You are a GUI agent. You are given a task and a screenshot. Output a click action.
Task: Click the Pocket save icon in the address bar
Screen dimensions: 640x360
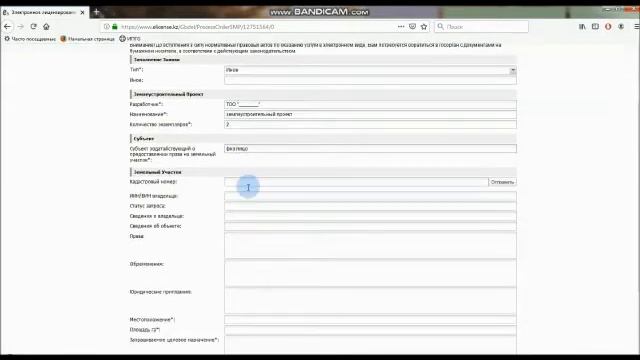413,27
